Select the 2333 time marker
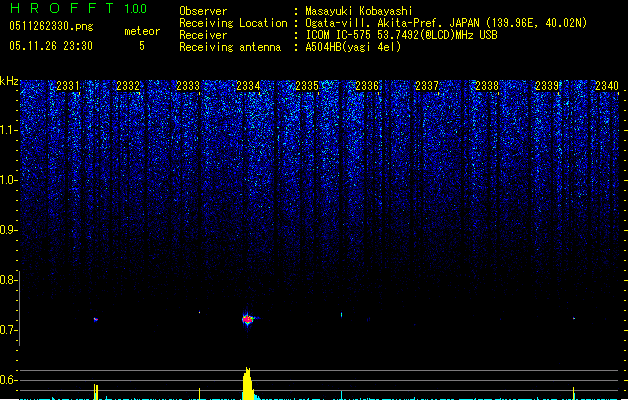 coord(188,87)
